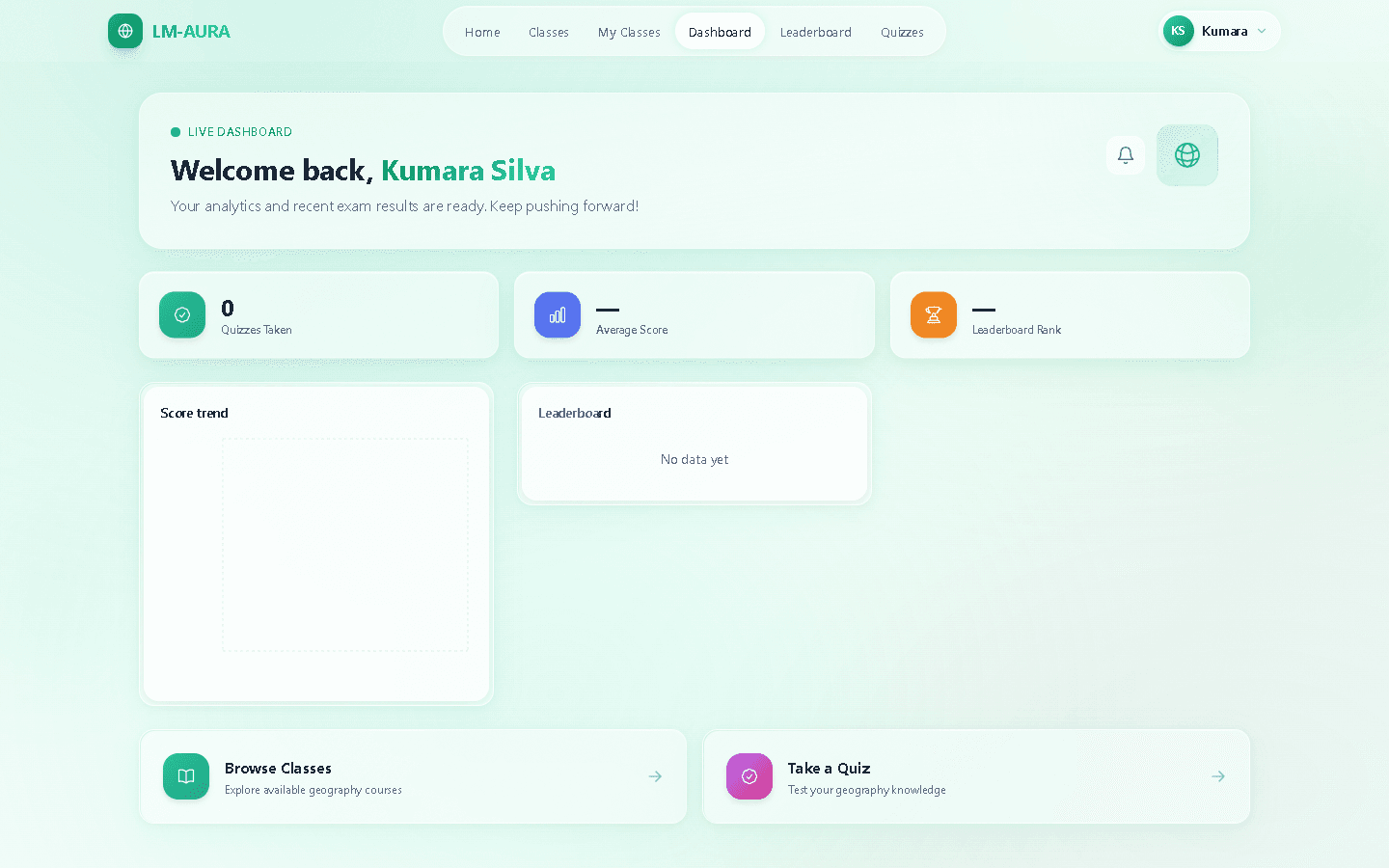Image resolution: width=1389 pixels, height=868 pixels.
Task: Click the Leaderboard Rank trophy icon
Action: [x=934, y=315]
